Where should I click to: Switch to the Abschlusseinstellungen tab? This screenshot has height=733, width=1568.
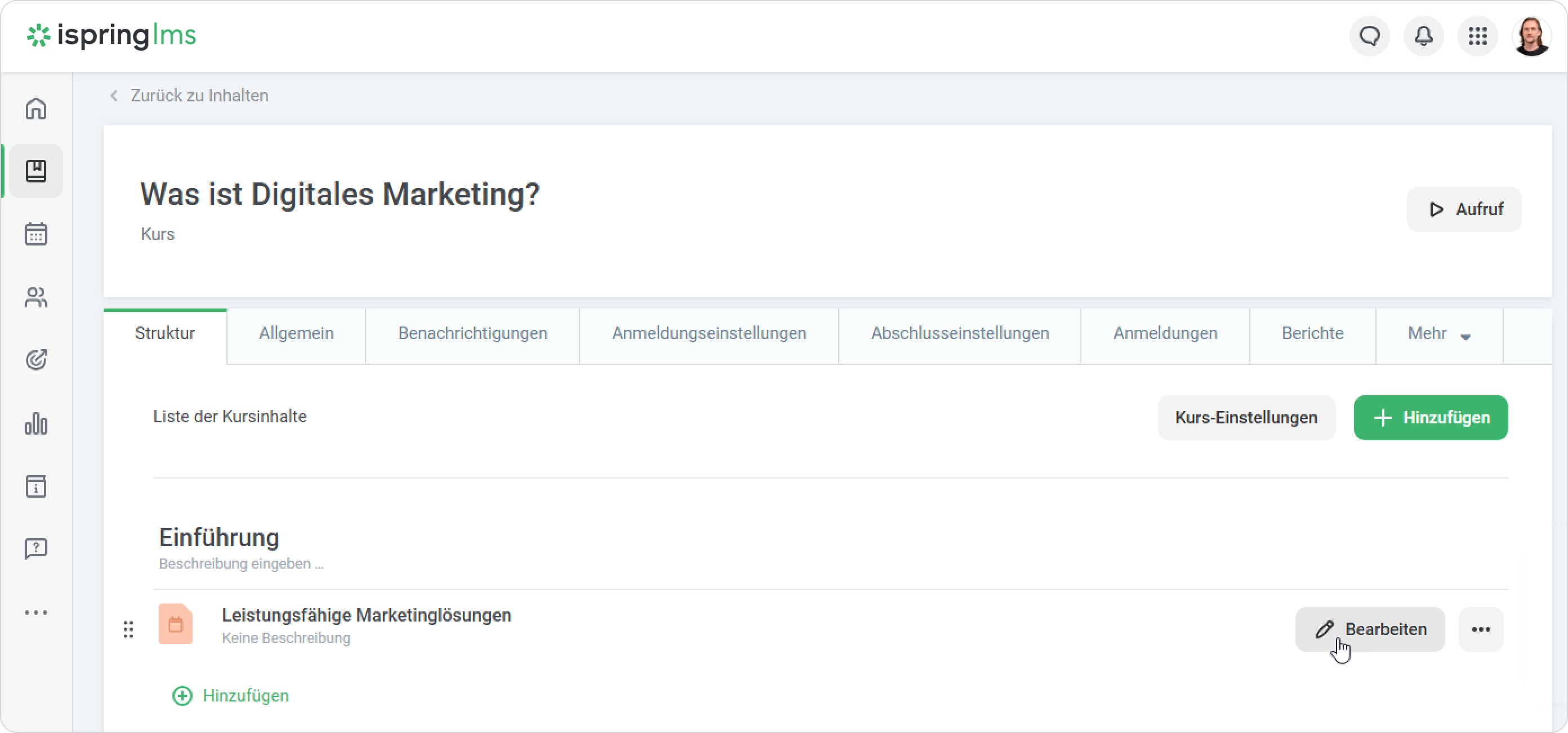pyautogui.click(x=959, y=334)
